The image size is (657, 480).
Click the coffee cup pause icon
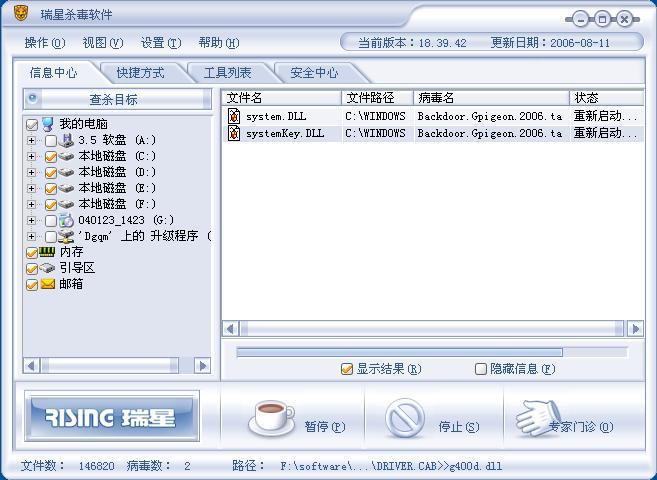[271, 417]
